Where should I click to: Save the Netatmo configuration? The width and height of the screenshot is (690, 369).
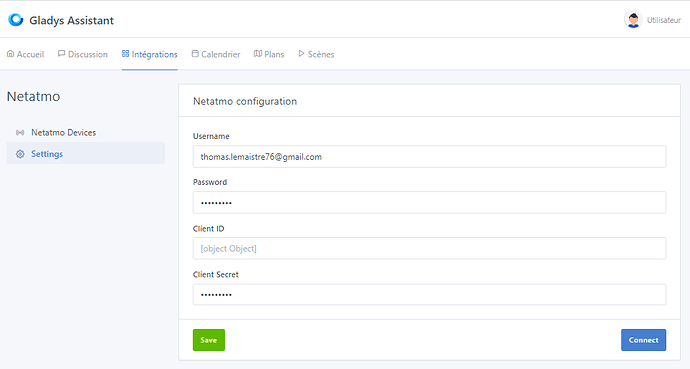tap(209, 340)
